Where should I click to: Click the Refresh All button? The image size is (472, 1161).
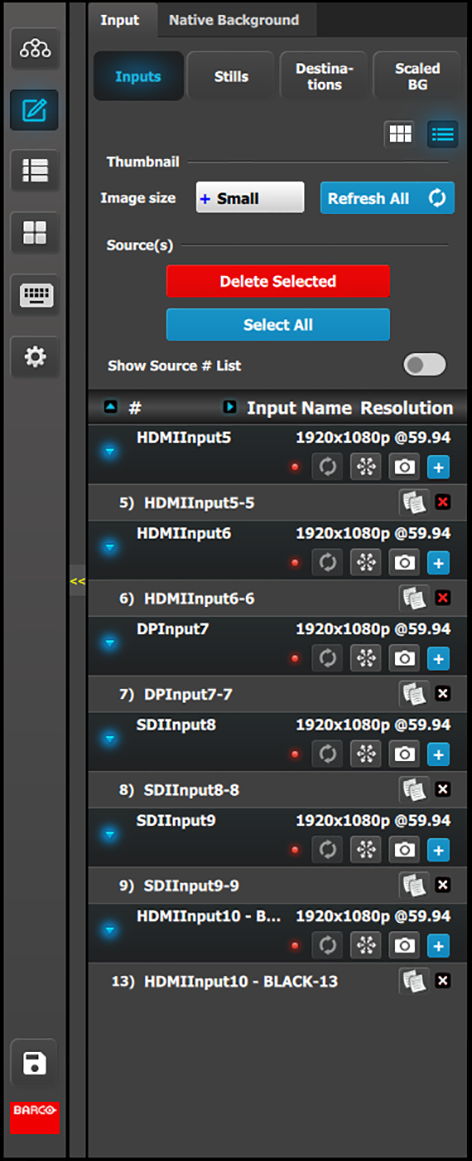[x=387, y=198]
